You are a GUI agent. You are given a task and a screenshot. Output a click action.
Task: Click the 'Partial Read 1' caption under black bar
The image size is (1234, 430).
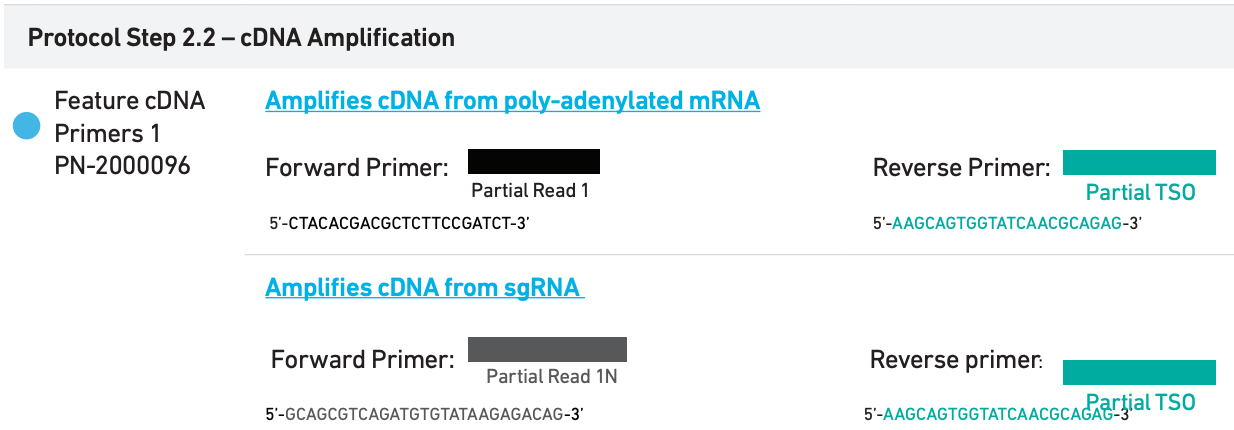pyautogui.click(x=530, y=191)
